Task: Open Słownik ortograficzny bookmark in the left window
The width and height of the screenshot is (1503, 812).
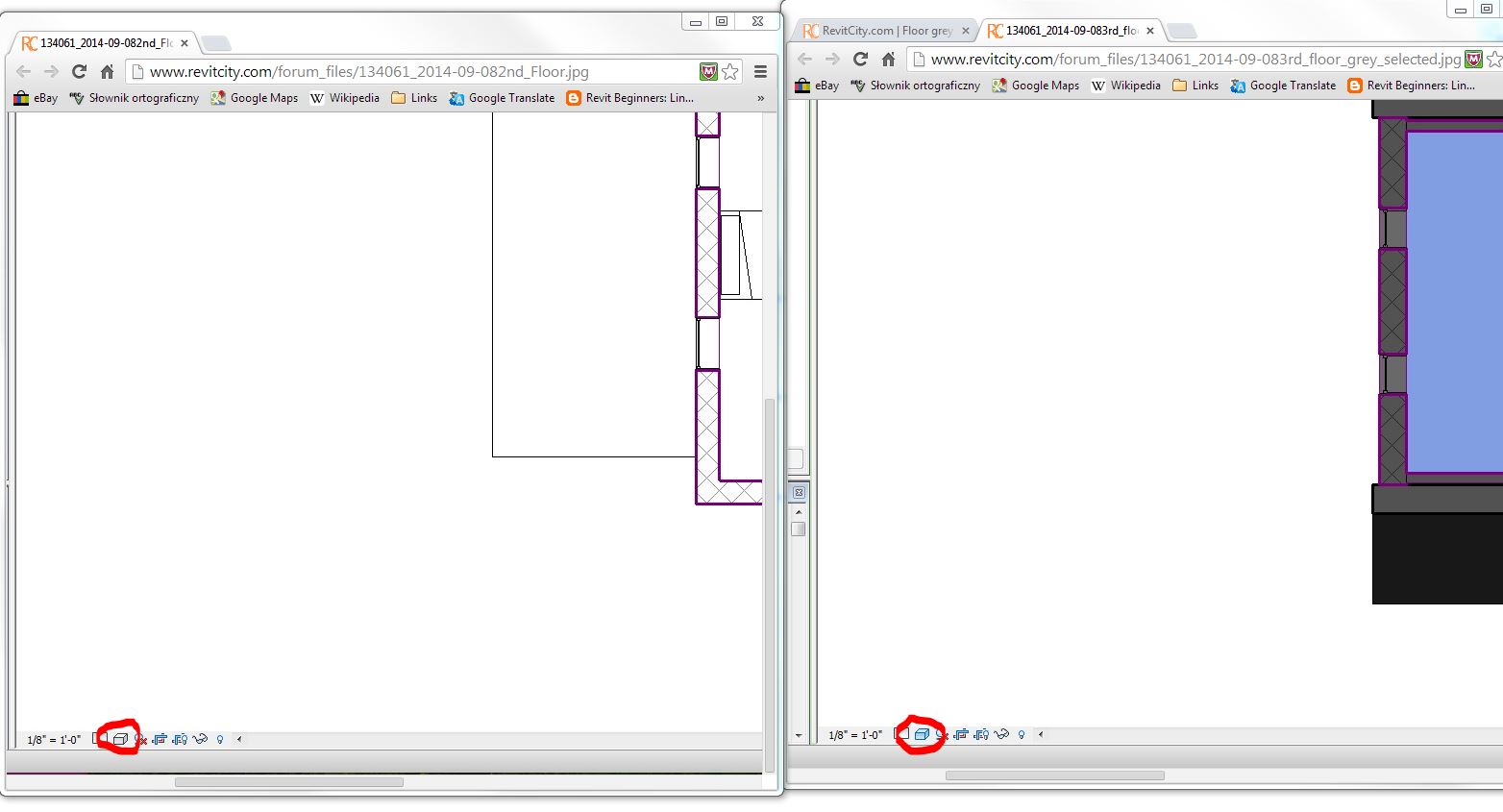Action: click(134, 98)
